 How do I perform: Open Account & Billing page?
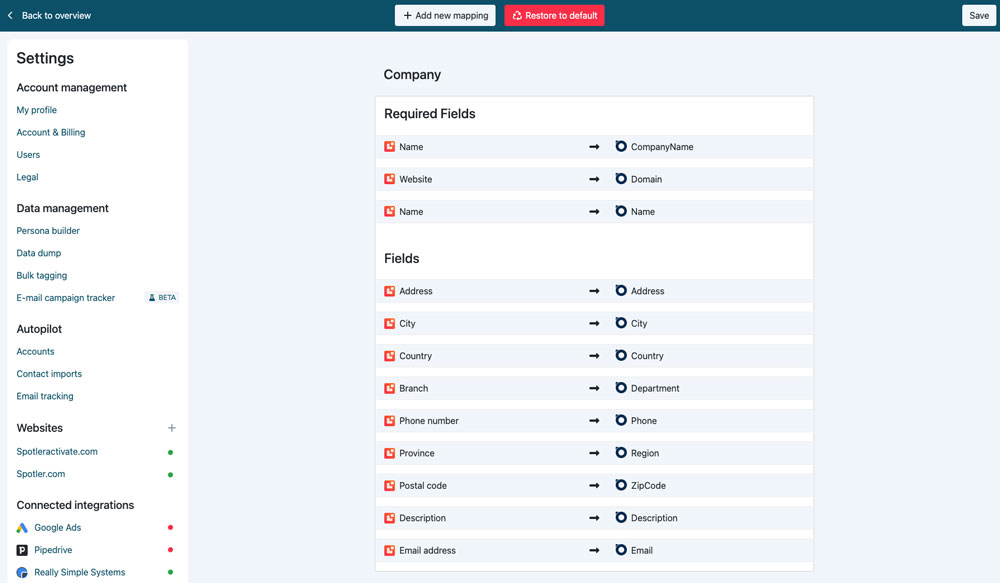[51, 132]
